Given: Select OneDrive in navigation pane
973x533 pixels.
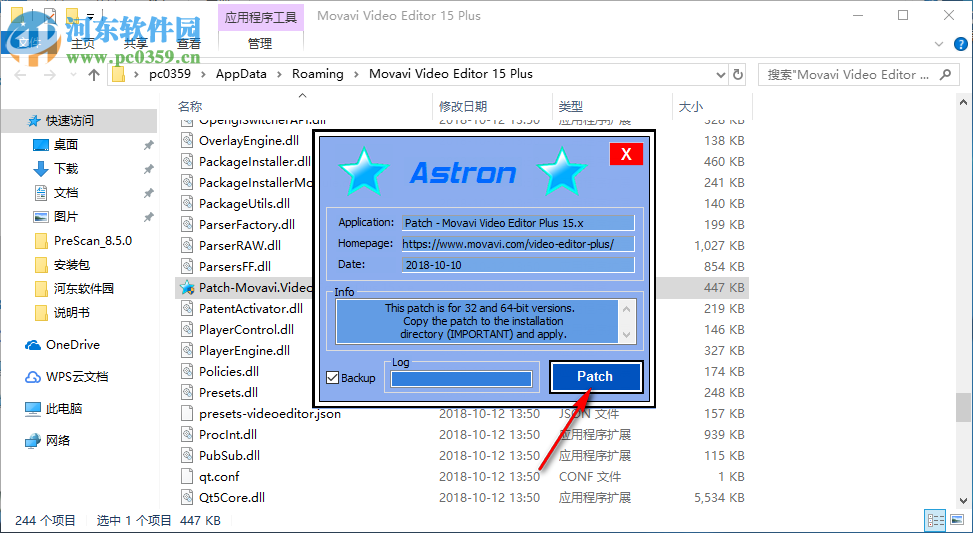Looking at the screenshot, I should click(x=73, y=345).
